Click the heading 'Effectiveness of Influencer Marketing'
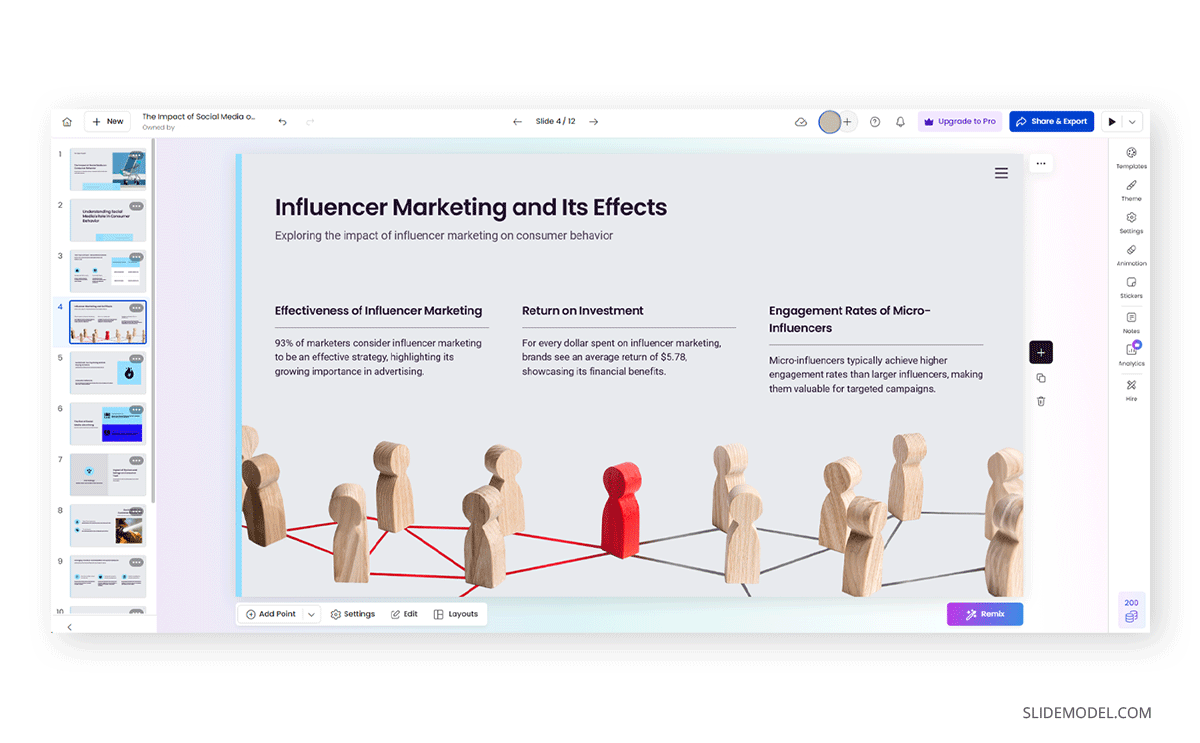The height and width of the screenshot is (743, 1200). coord(379,311)
